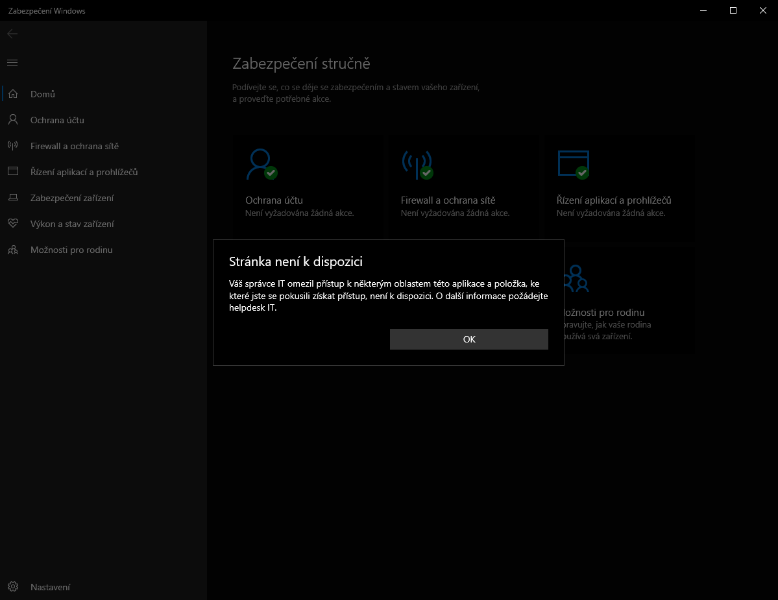The height and width of the screenshot is (600, 778).
Task: Click the Výkon a stav heart icon
Action: [13, 223]
